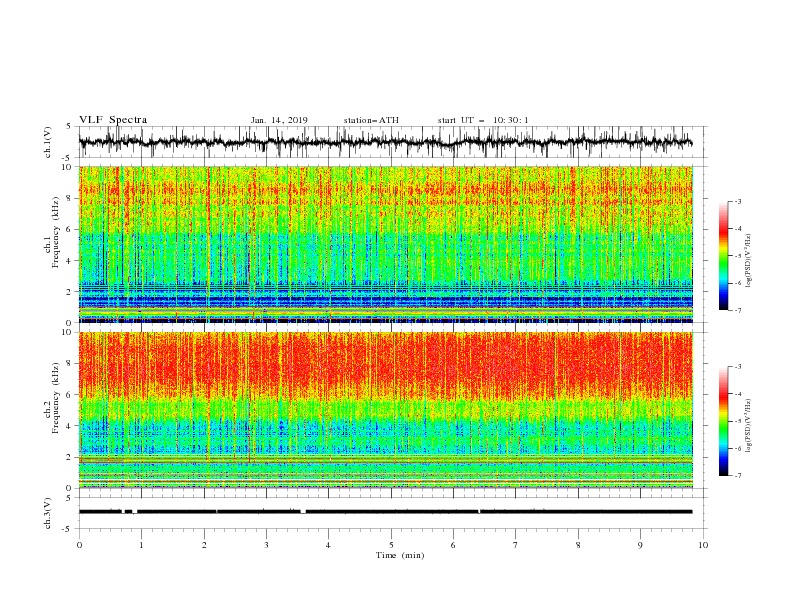
Task: Click the log(PSD) label beside the ch.2 color bar
Action: pos(748,426)
